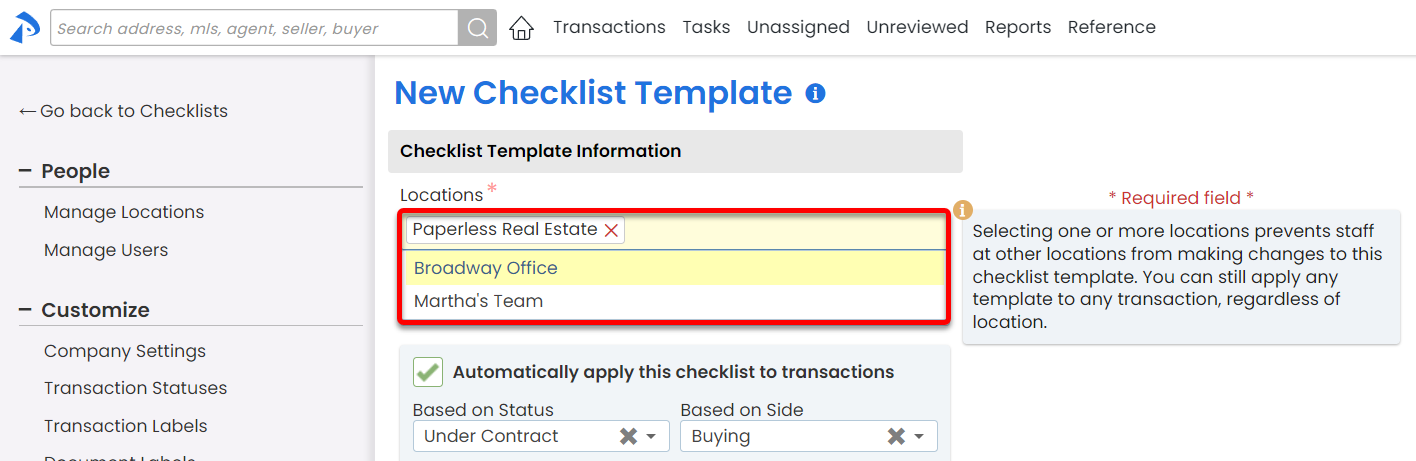Open the Reports menu

point(1017,28)
